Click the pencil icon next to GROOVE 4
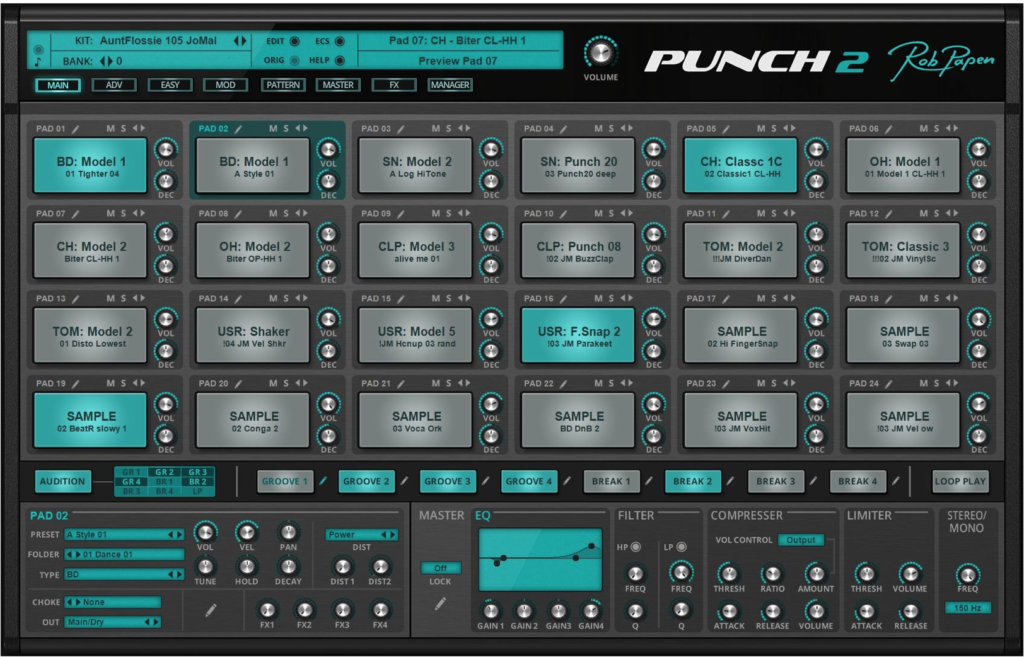Image resolution: width=1024 pixels, height=657 pixels. click(568, 481)
